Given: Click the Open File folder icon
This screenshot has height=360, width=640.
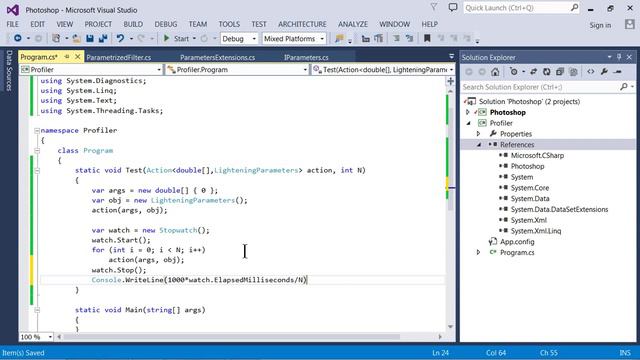Looking at the screenshot, I should 76,38.
